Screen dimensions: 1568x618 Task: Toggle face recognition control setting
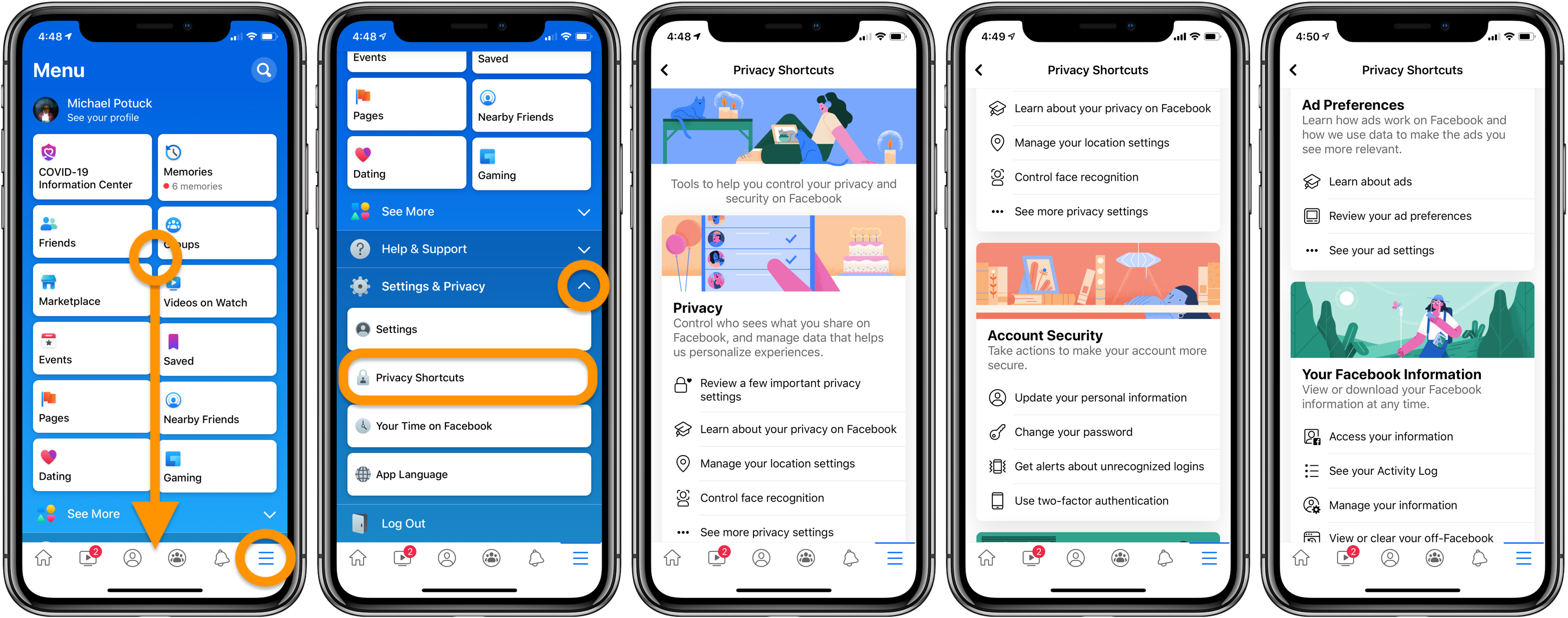coord(783,499)
